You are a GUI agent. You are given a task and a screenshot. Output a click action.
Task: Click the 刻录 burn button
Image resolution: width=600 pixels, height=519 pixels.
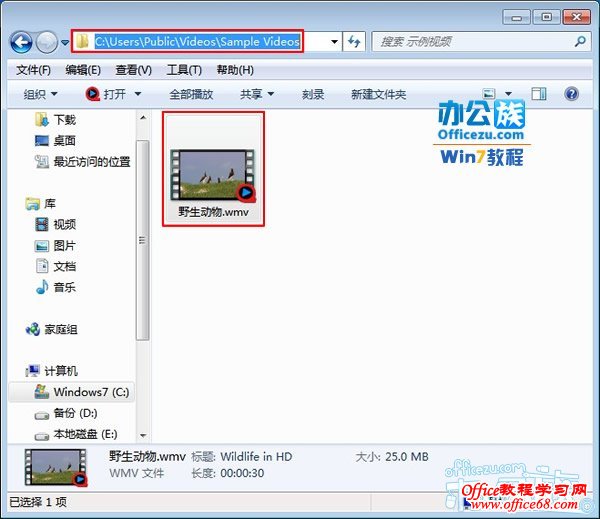pos(313,94)
